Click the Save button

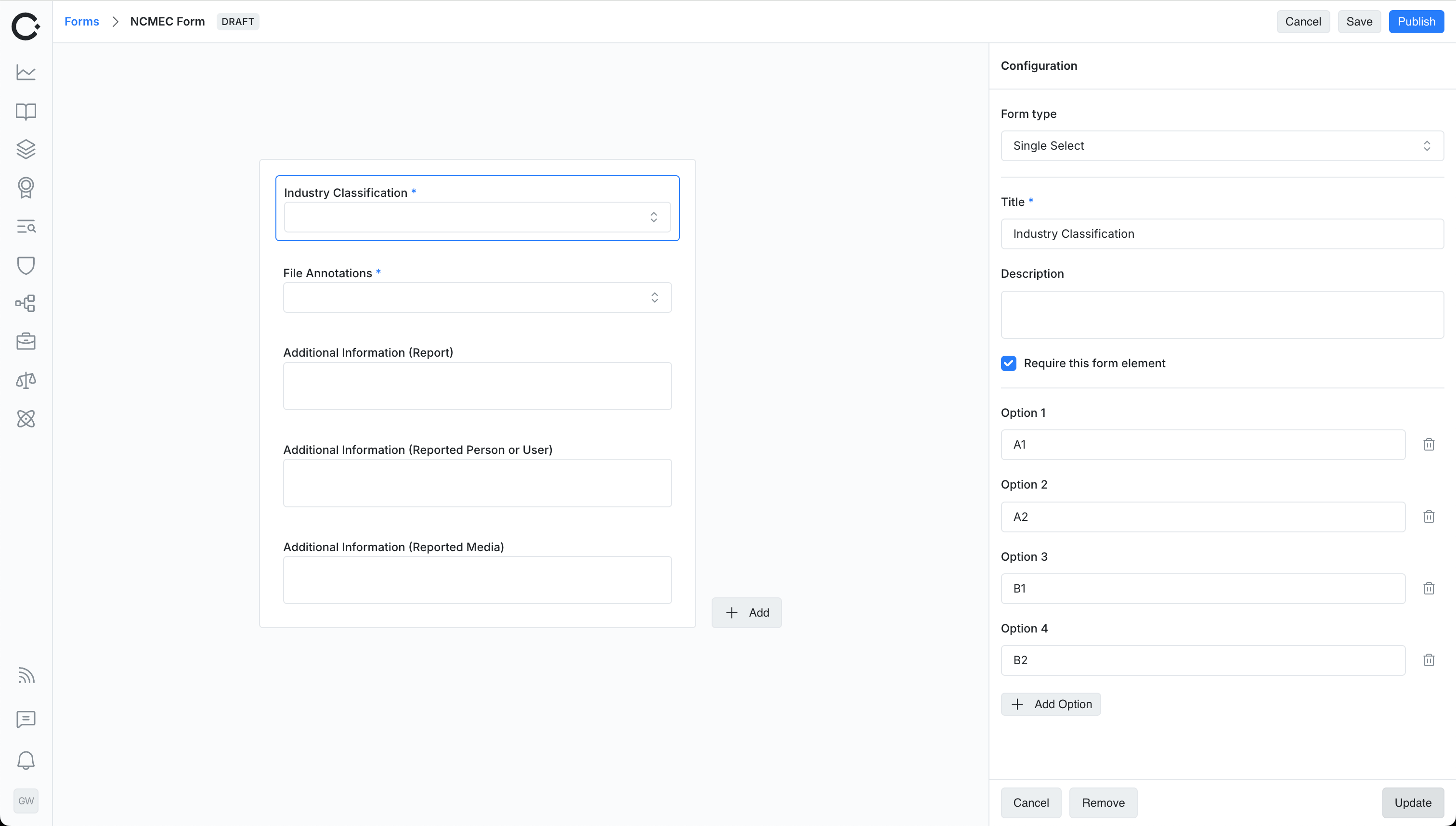coord(1359,22)
